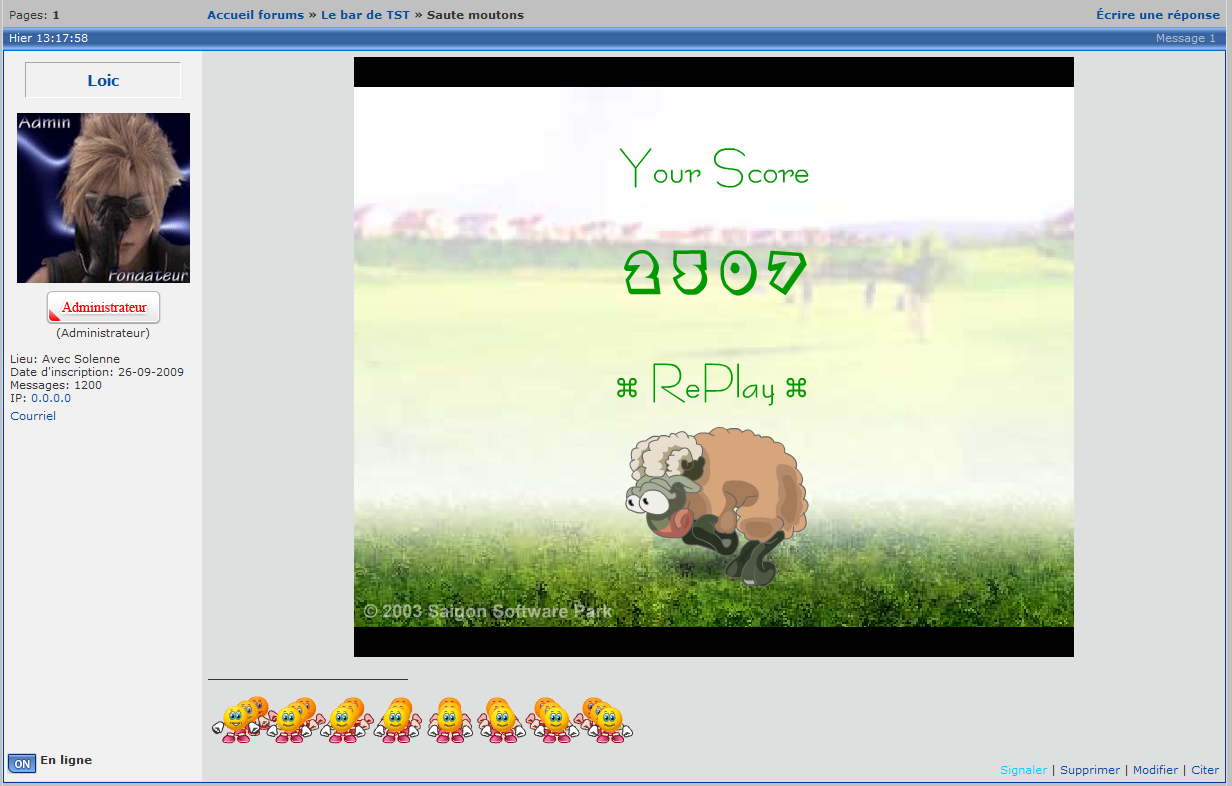The image size is (1232, 786).
Task: Edit the post with Modifier
Action: point(1155,770)
